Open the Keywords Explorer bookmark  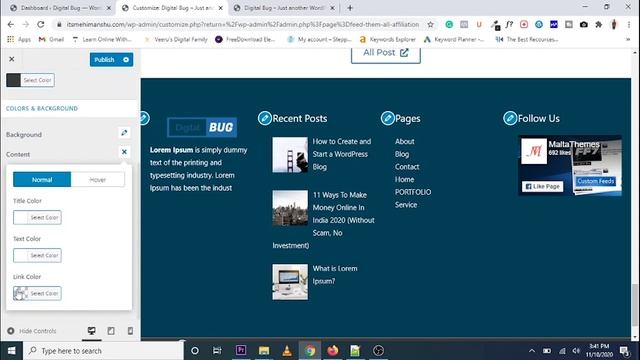pyautogui.click(x=387, y=40)
